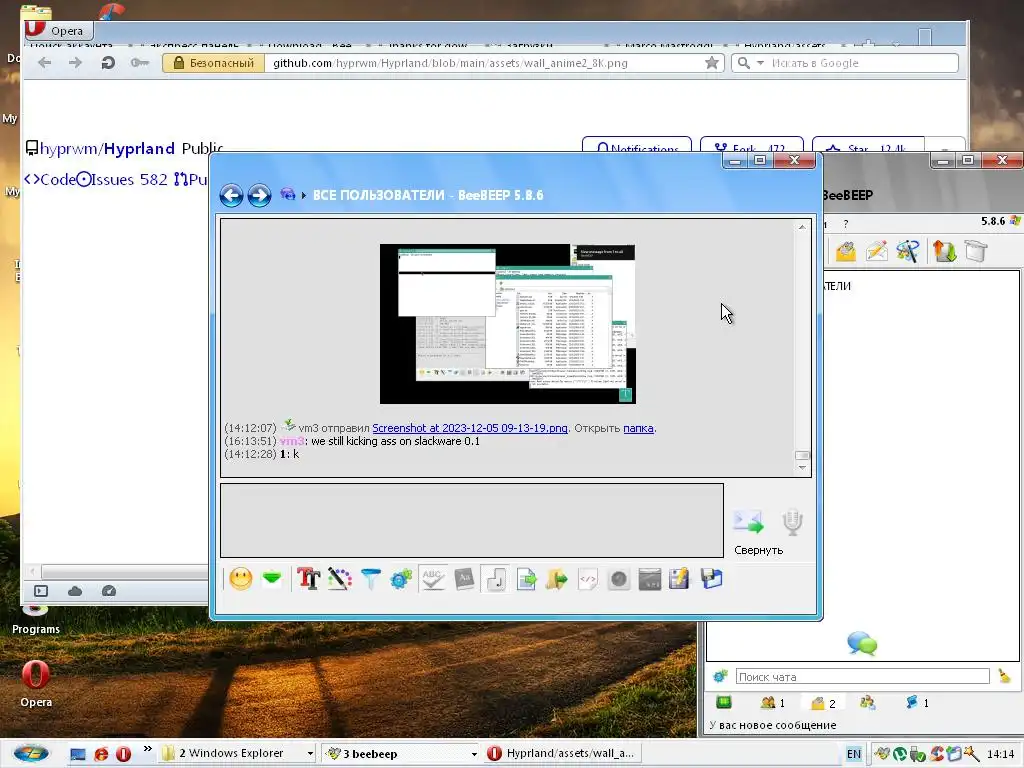The height and width of the screenshot is (768, 1024).
Task: Open chat settings gear icon
Action: tap(401, 579)
